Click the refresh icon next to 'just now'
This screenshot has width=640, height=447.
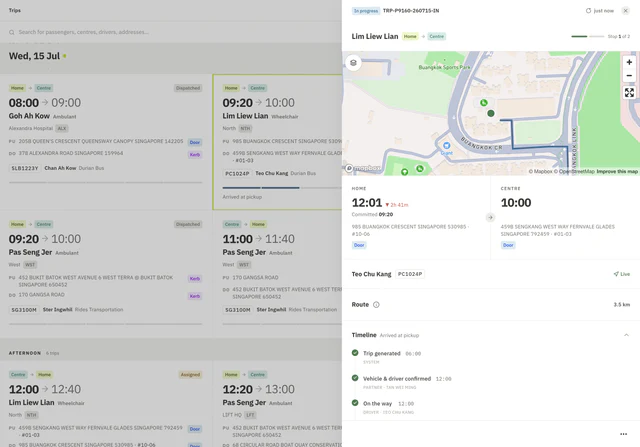(588, 11)
